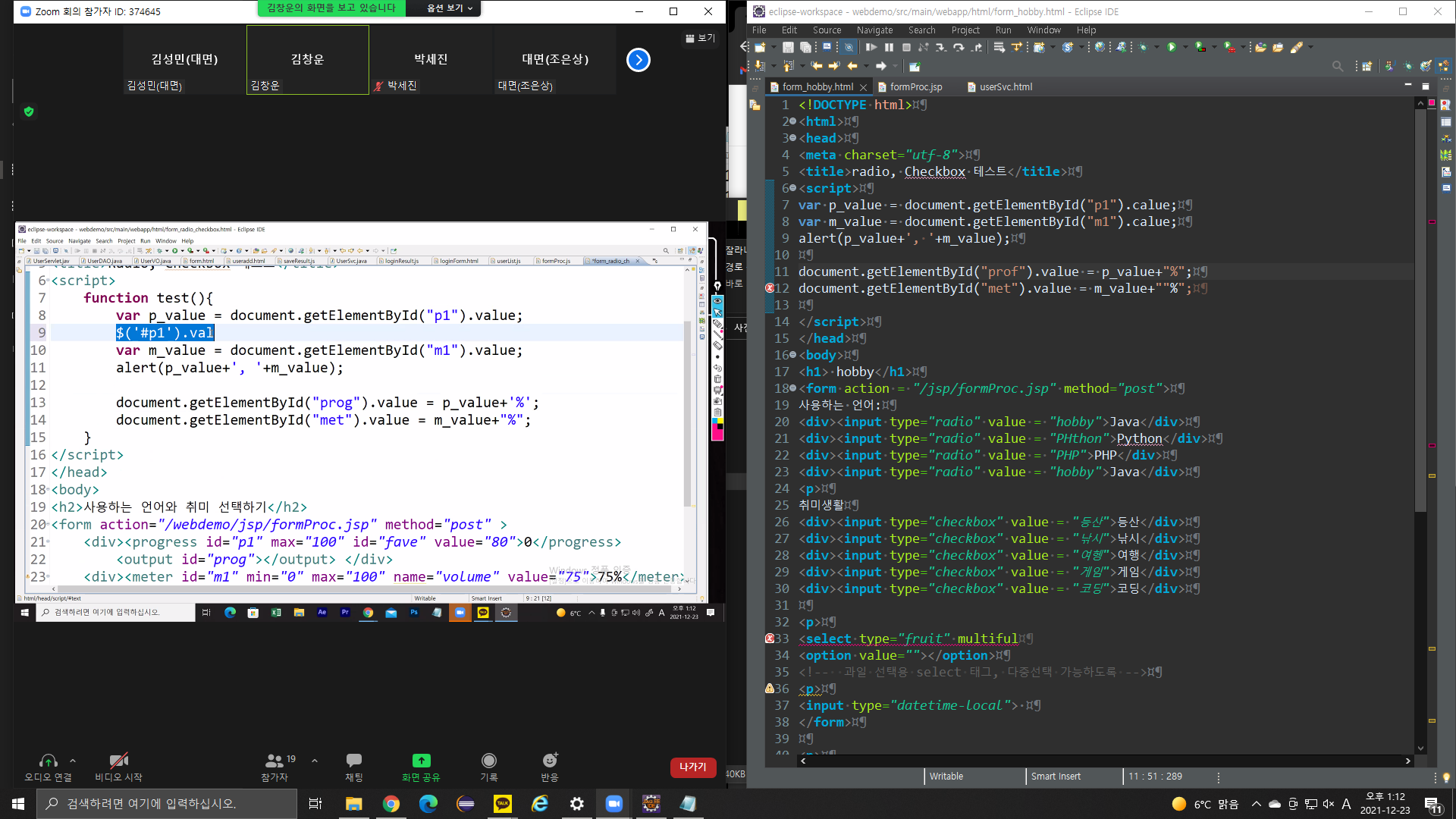Open the Source menu in Eclipse

[827, 30]
